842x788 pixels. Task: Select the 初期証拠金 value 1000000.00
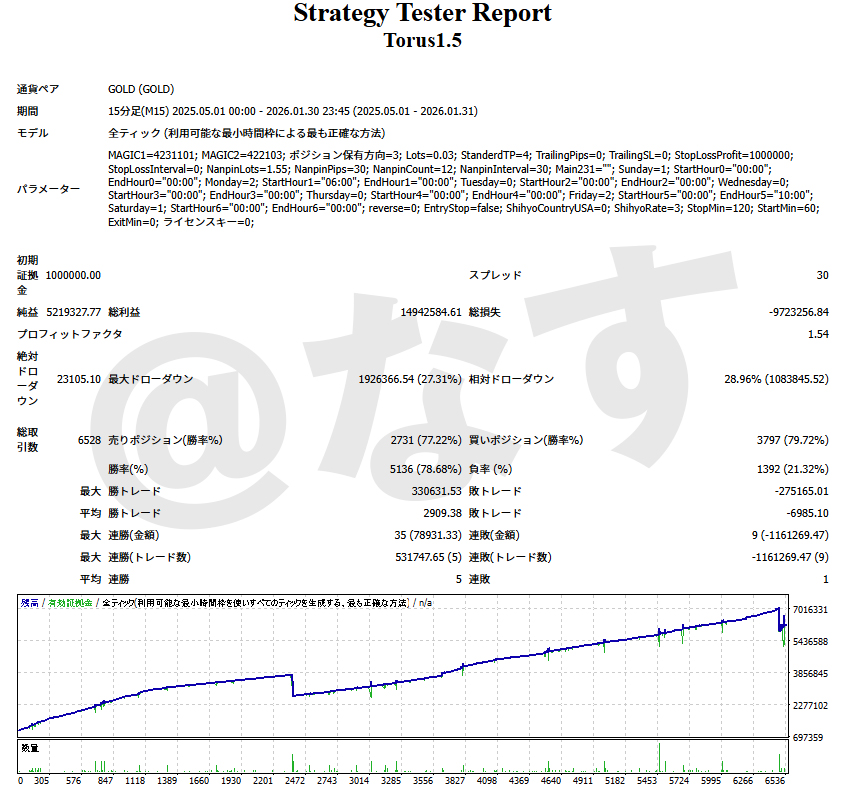(x=73, y=275)
